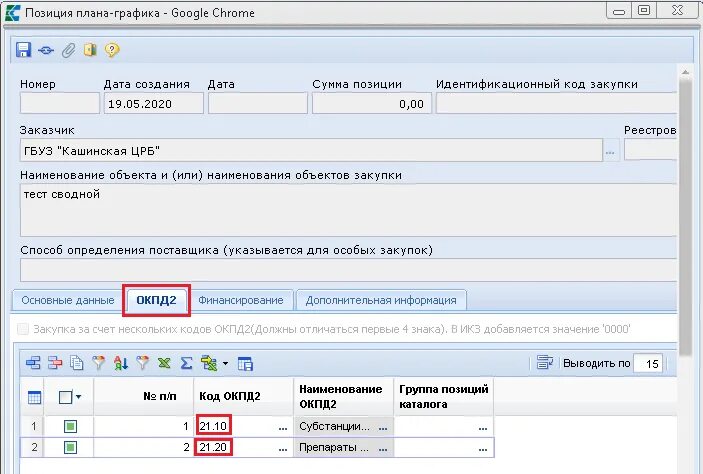
Task: Copy the selected row in the grid
Action: pos(77,363)
